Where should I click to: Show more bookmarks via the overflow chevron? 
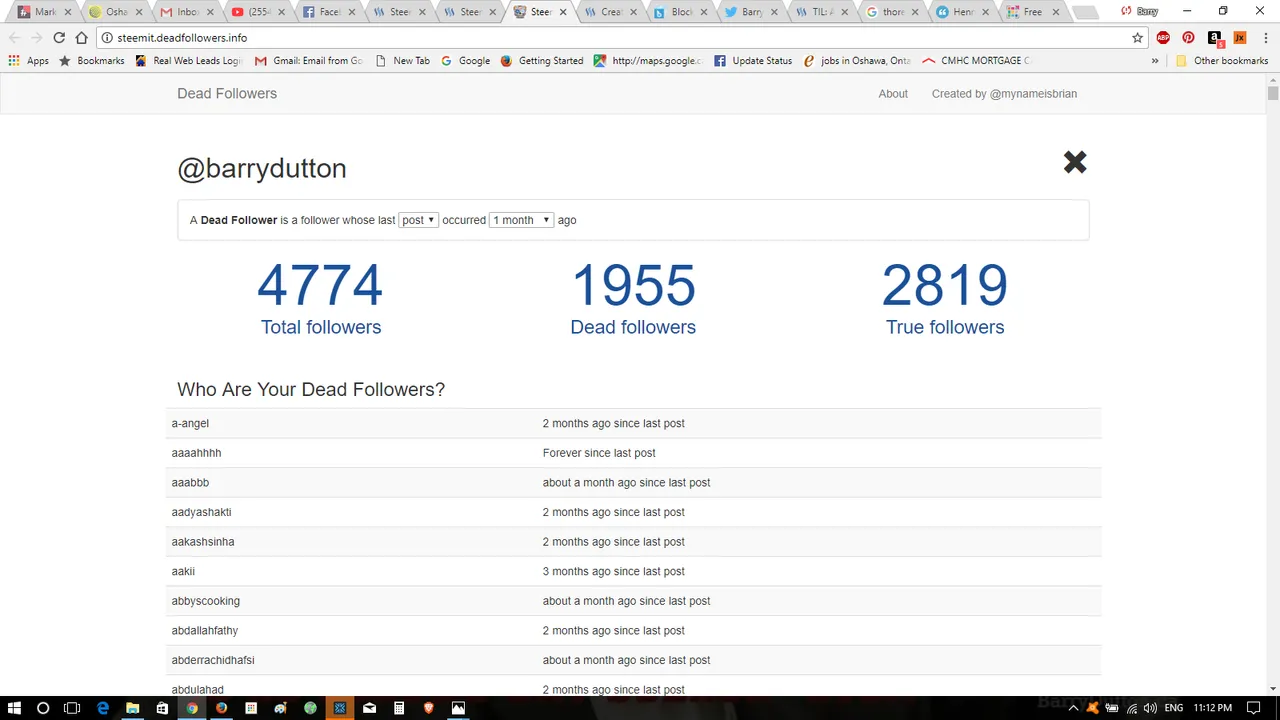(x=1155, y=61)
